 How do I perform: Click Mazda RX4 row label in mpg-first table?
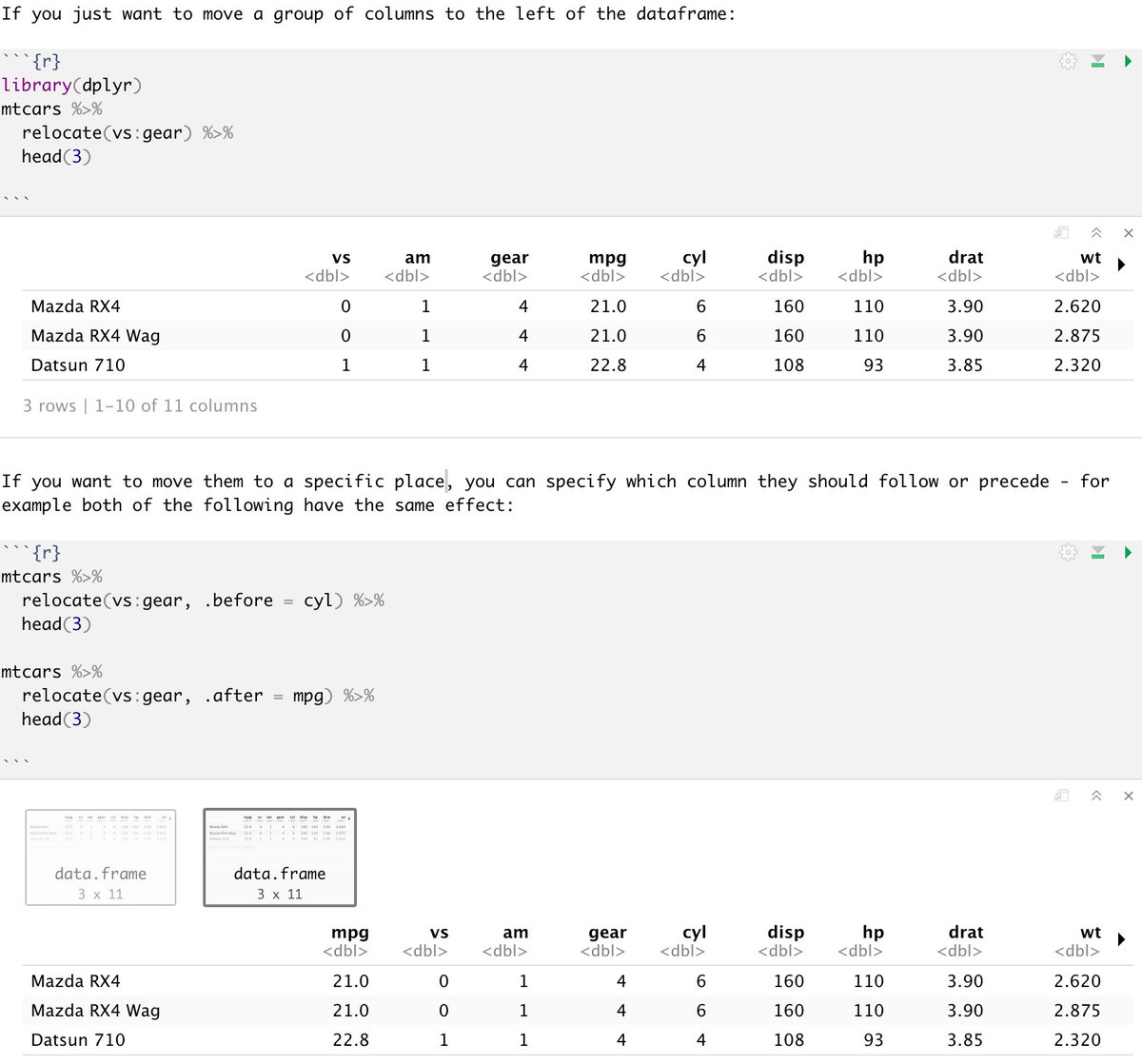pos(75,981)
